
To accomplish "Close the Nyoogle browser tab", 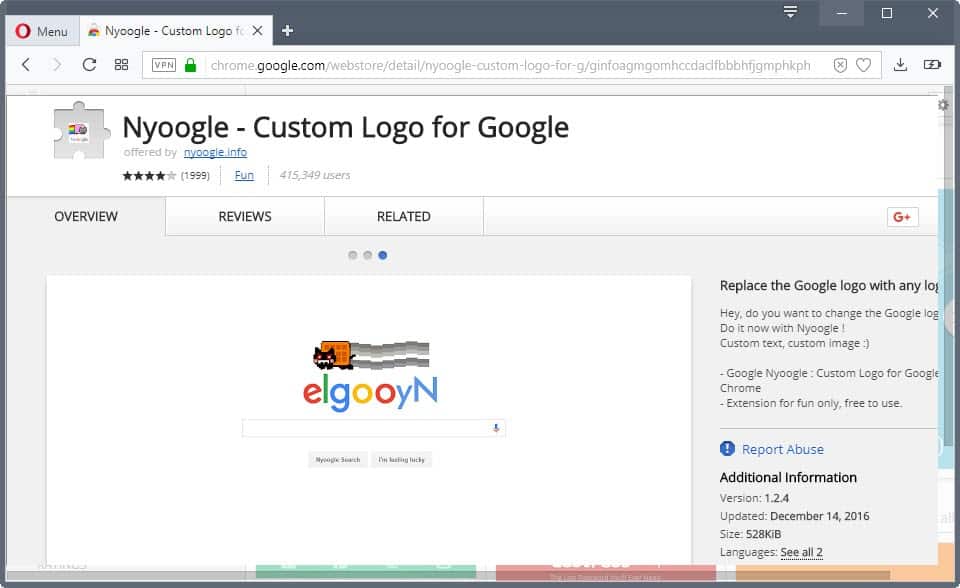I will (258, 31).
